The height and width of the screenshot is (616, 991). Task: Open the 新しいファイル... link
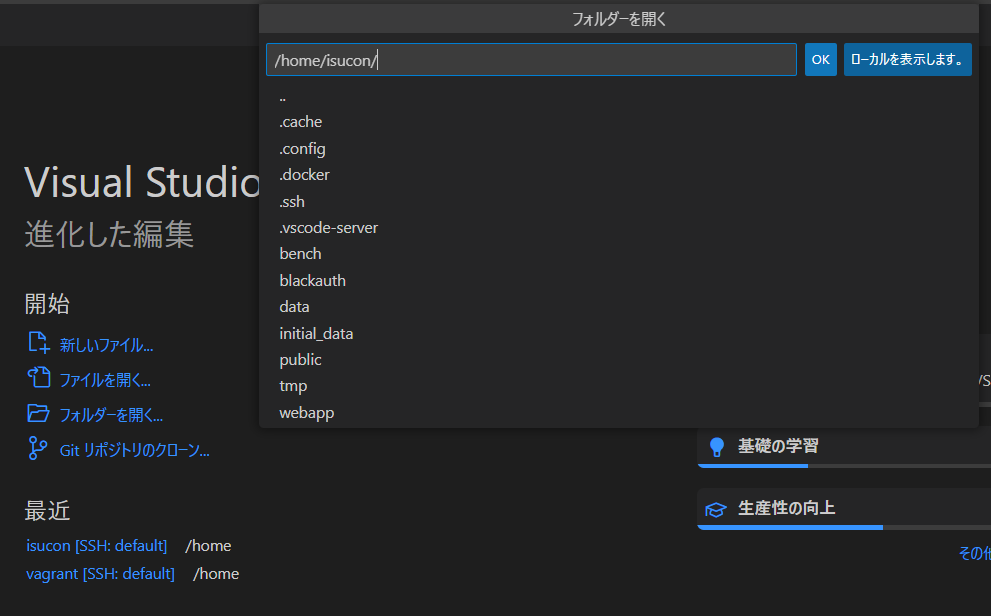coord(106,345)
